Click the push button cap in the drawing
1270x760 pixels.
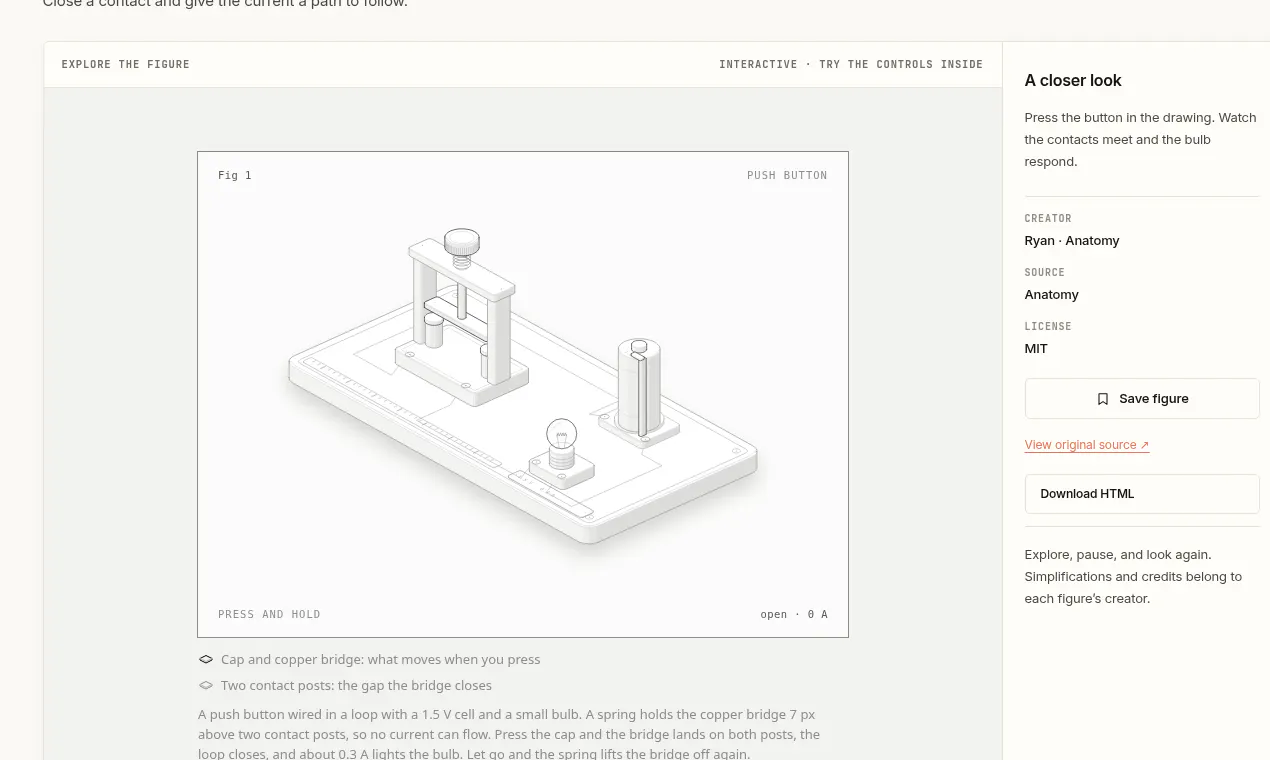(x=461, y=243)
